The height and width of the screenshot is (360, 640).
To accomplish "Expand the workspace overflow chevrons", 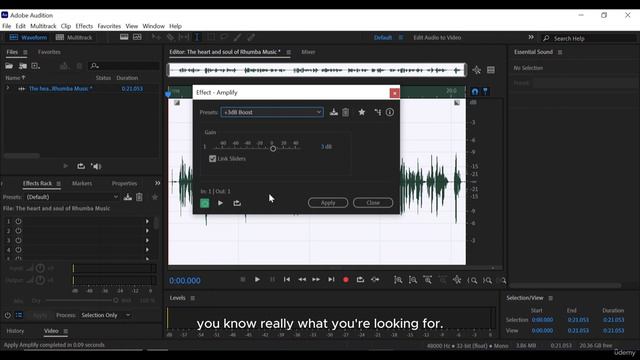I will pos(531,37).
